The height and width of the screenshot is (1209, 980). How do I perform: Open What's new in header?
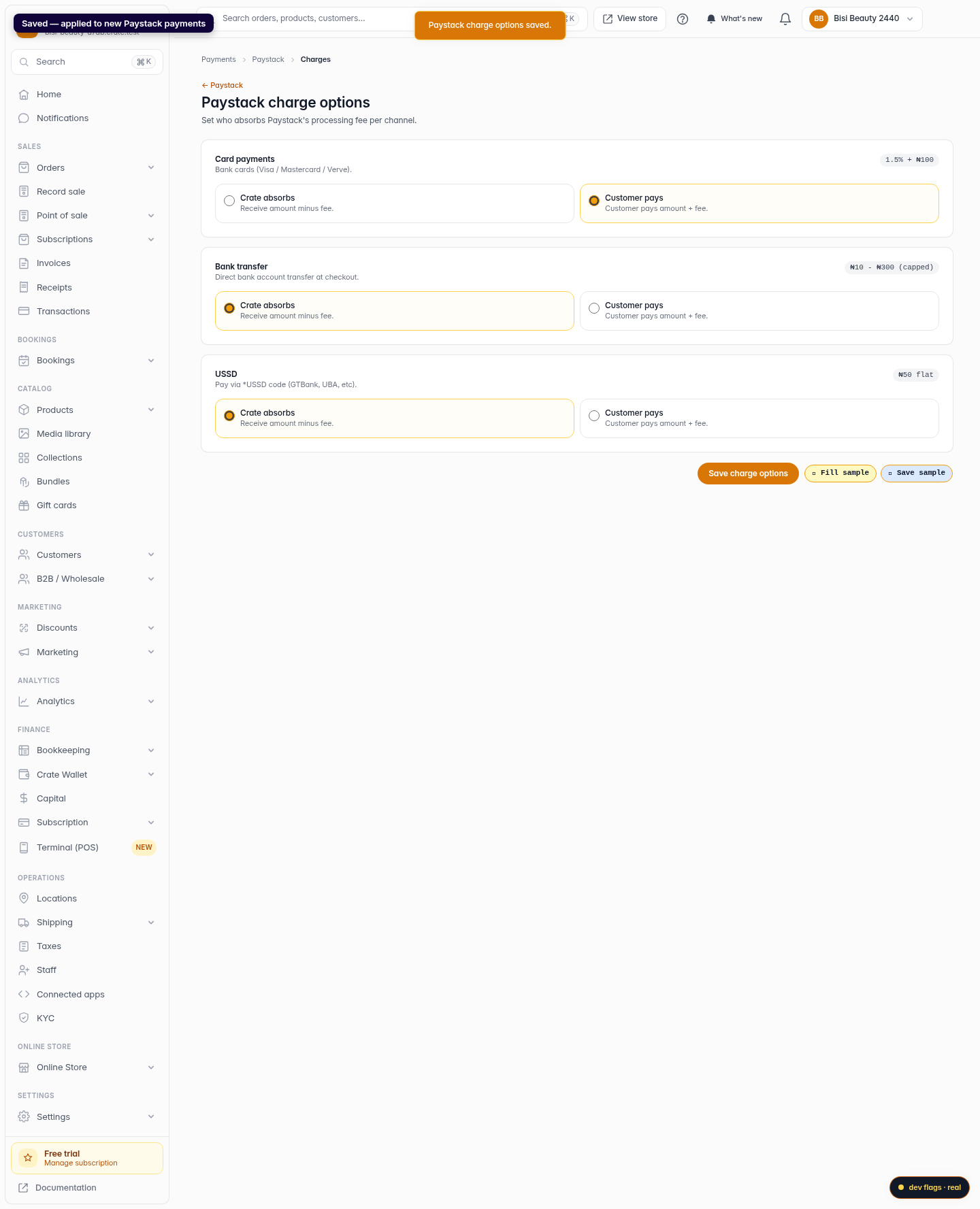click(734, 19)
